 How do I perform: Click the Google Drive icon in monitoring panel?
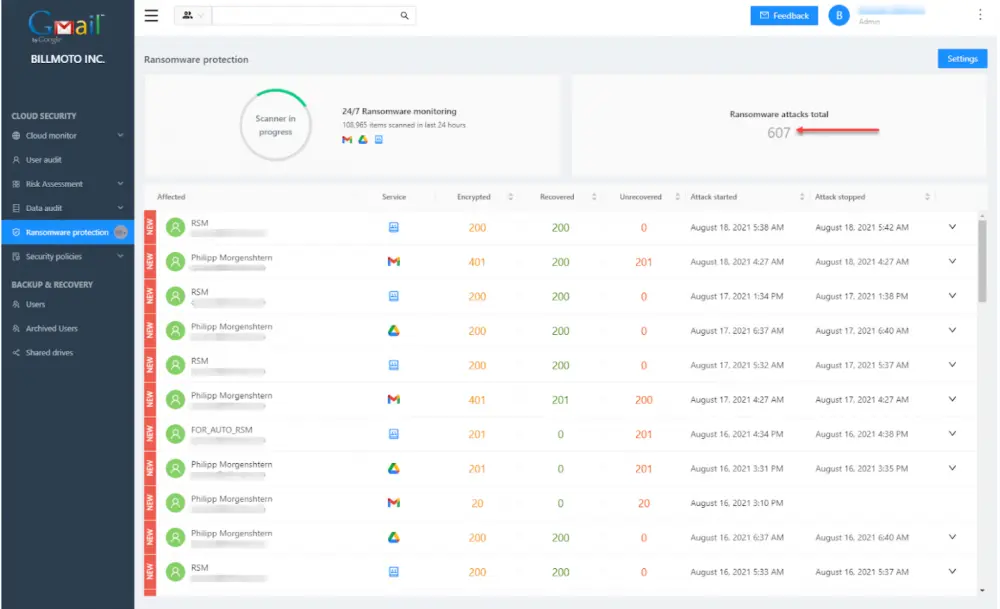pyautogui.click(x=360, y=140)
